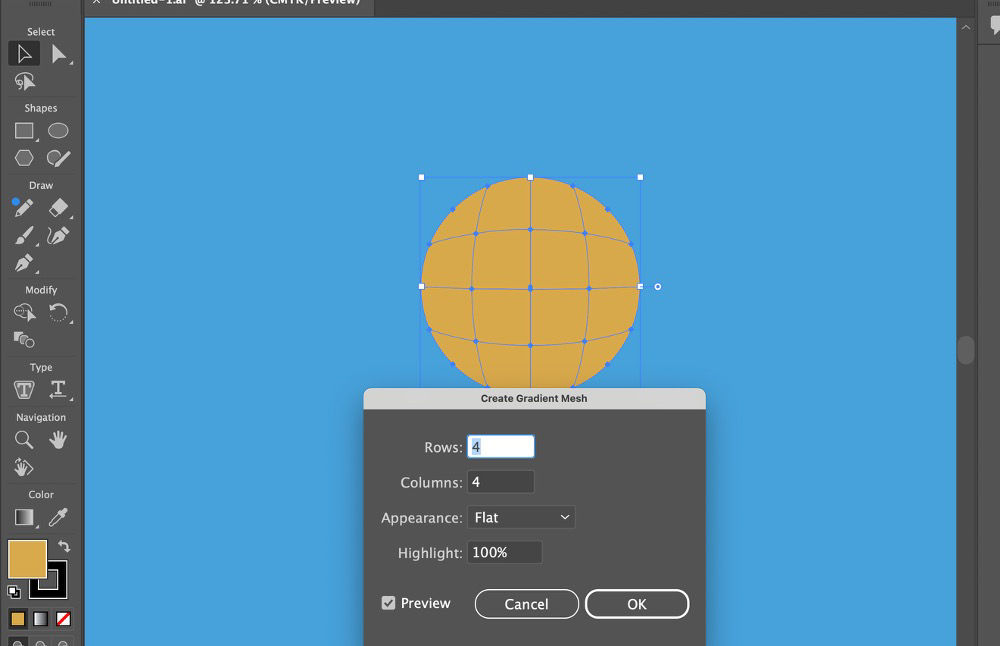Dismiss the dialog with Cancel
Viewport: 1000px width, 646px height.
(x=526, y=604)
